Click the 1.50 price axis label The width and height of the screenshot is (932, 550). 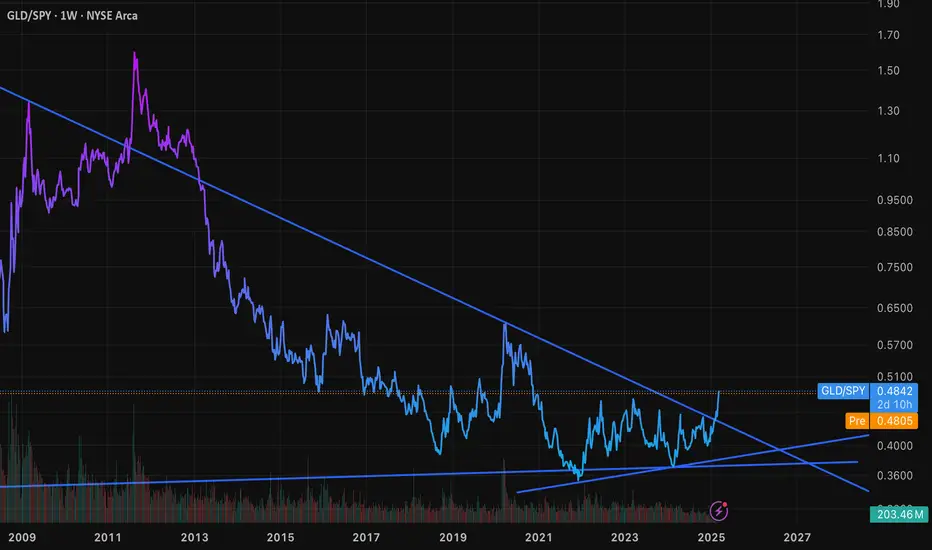(888, 70)
